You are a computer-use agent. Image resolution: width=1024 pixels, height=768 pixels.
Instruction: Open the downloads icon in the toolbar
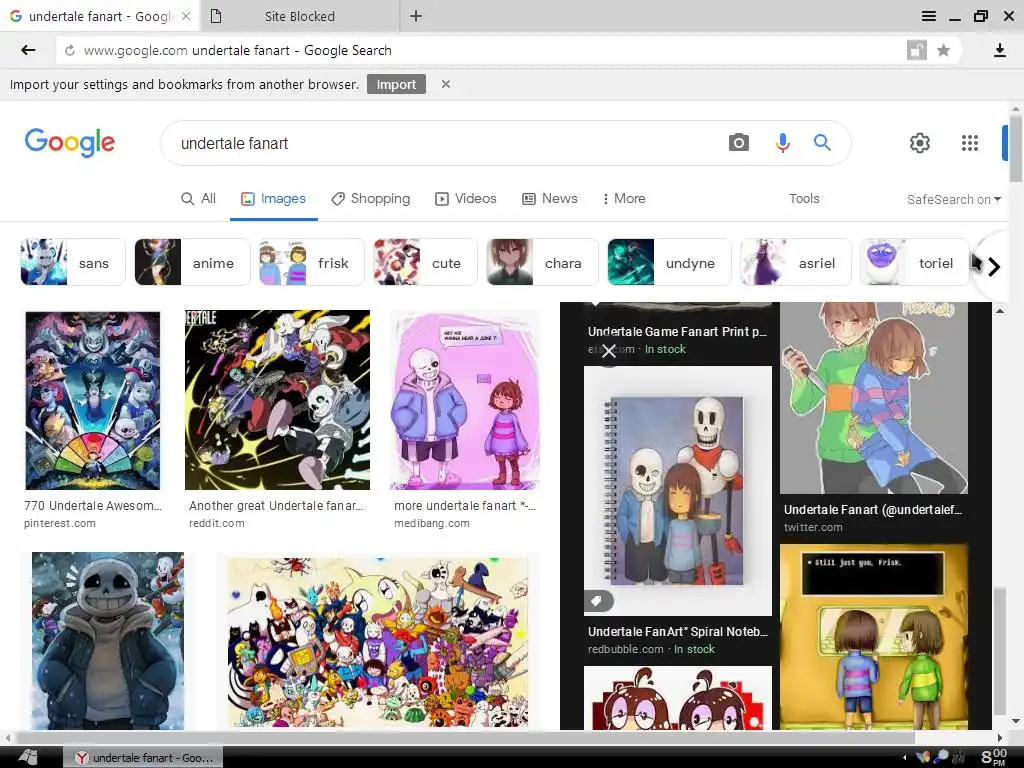tap(999, 50)
